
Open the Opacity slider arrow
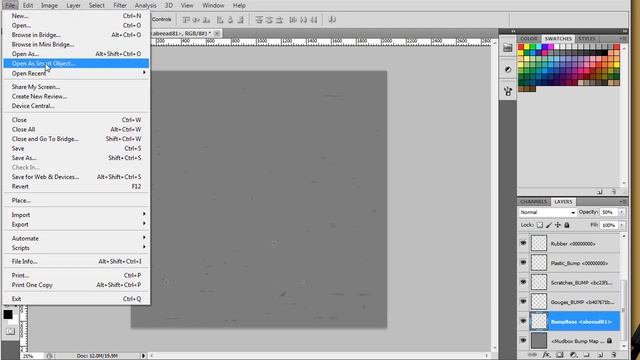[622, 212]
